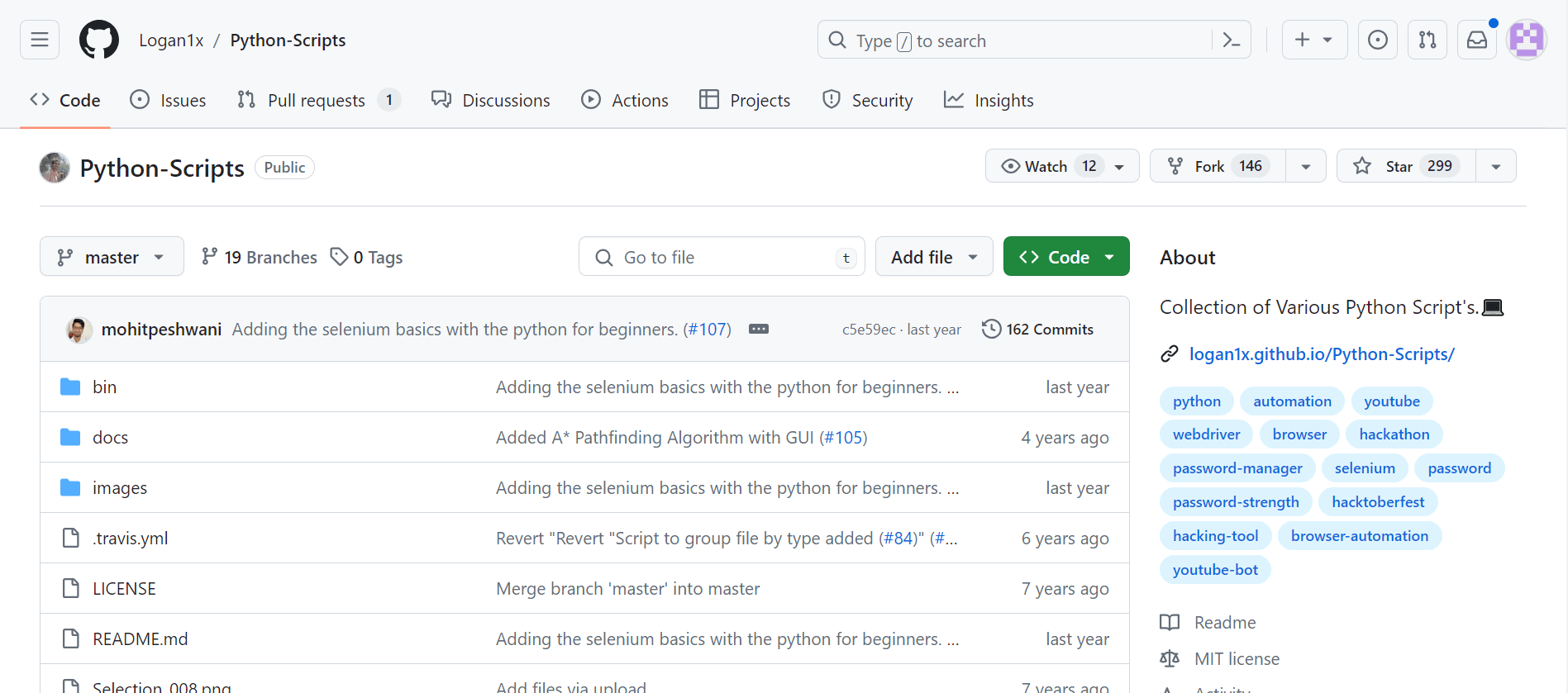Open the 162 Commits history link
1568x693 pixels.
tap(1037, 329)
